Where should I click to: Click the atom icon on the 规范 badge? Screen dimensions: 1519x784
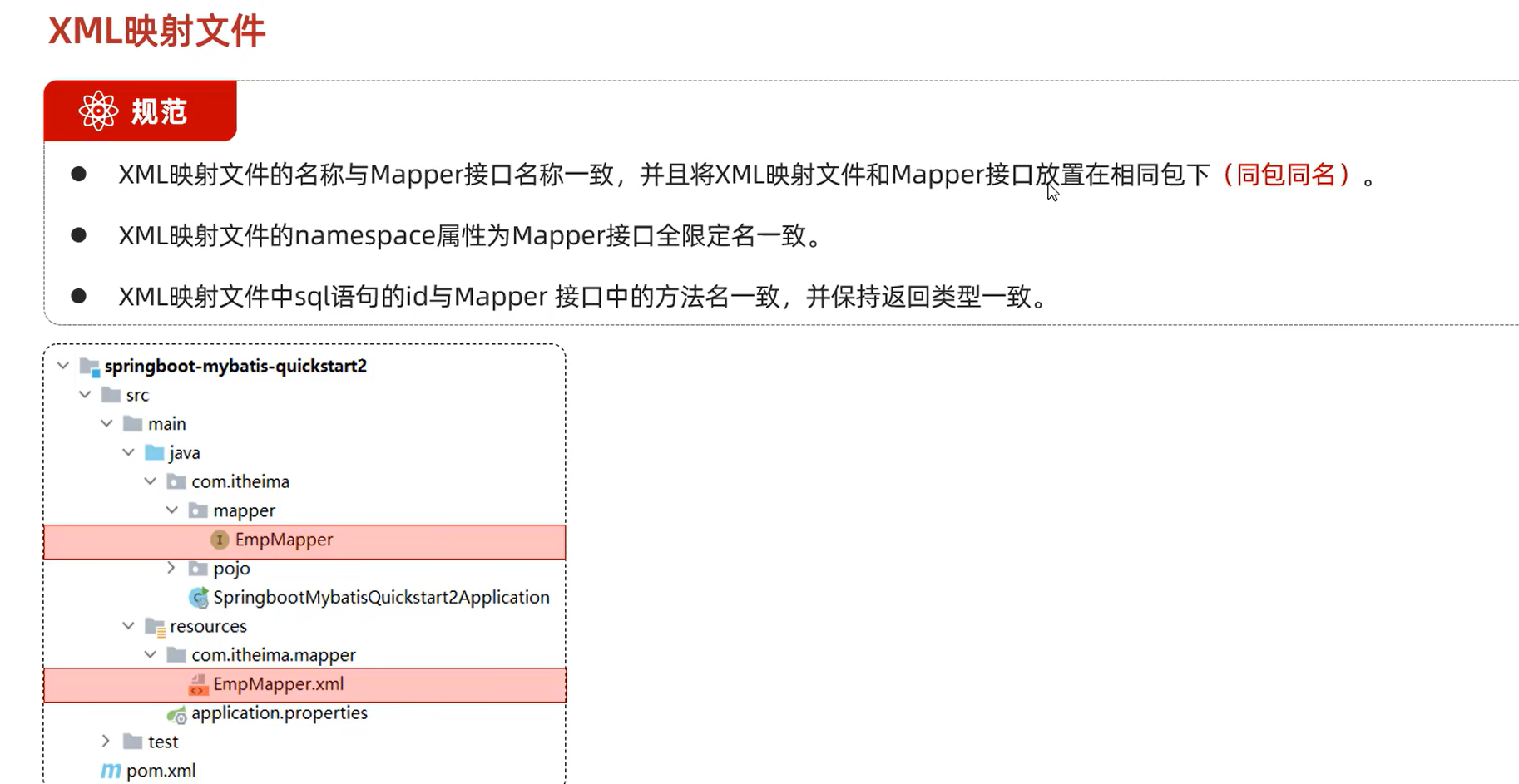pos(98,110)
